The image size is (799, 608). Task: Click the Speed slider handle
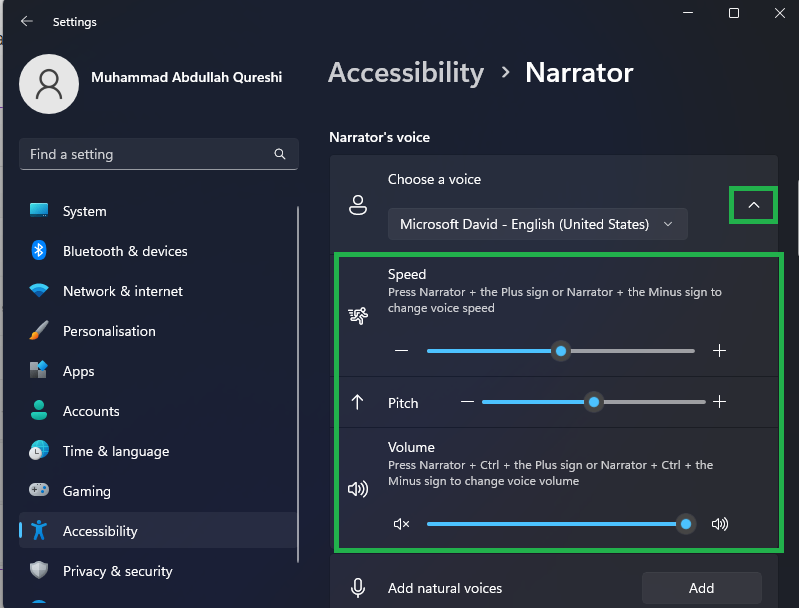pos(561,351)
